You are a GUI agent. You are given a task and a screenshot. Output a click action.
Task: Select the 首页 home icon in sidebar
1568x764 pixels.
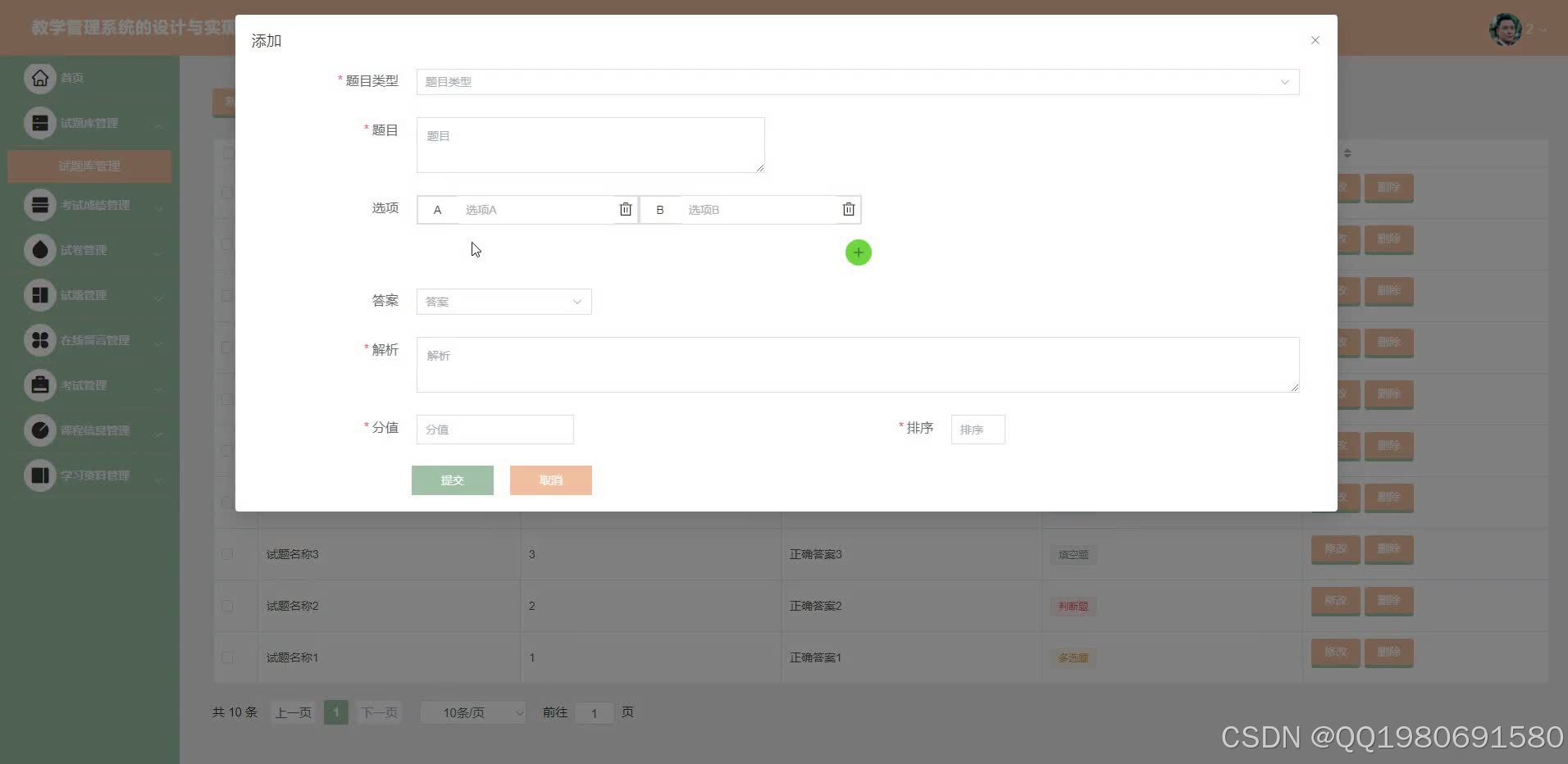click(x=39, y=77)
